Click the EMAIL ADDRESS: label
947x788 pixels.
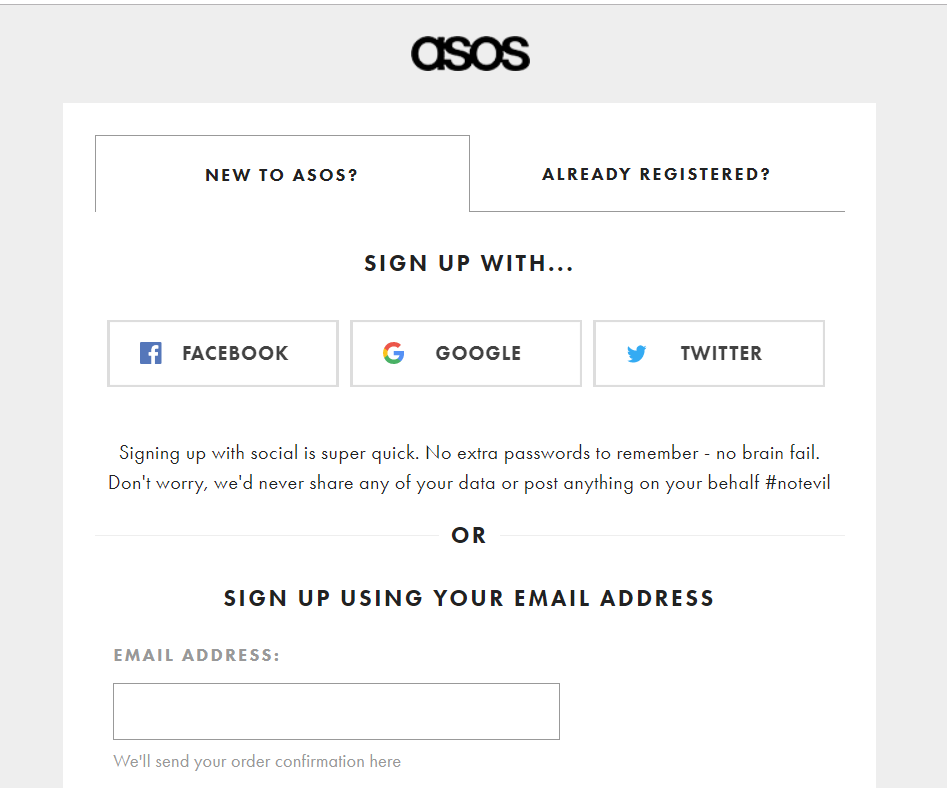pyautogui.click(x=195, y=655)
